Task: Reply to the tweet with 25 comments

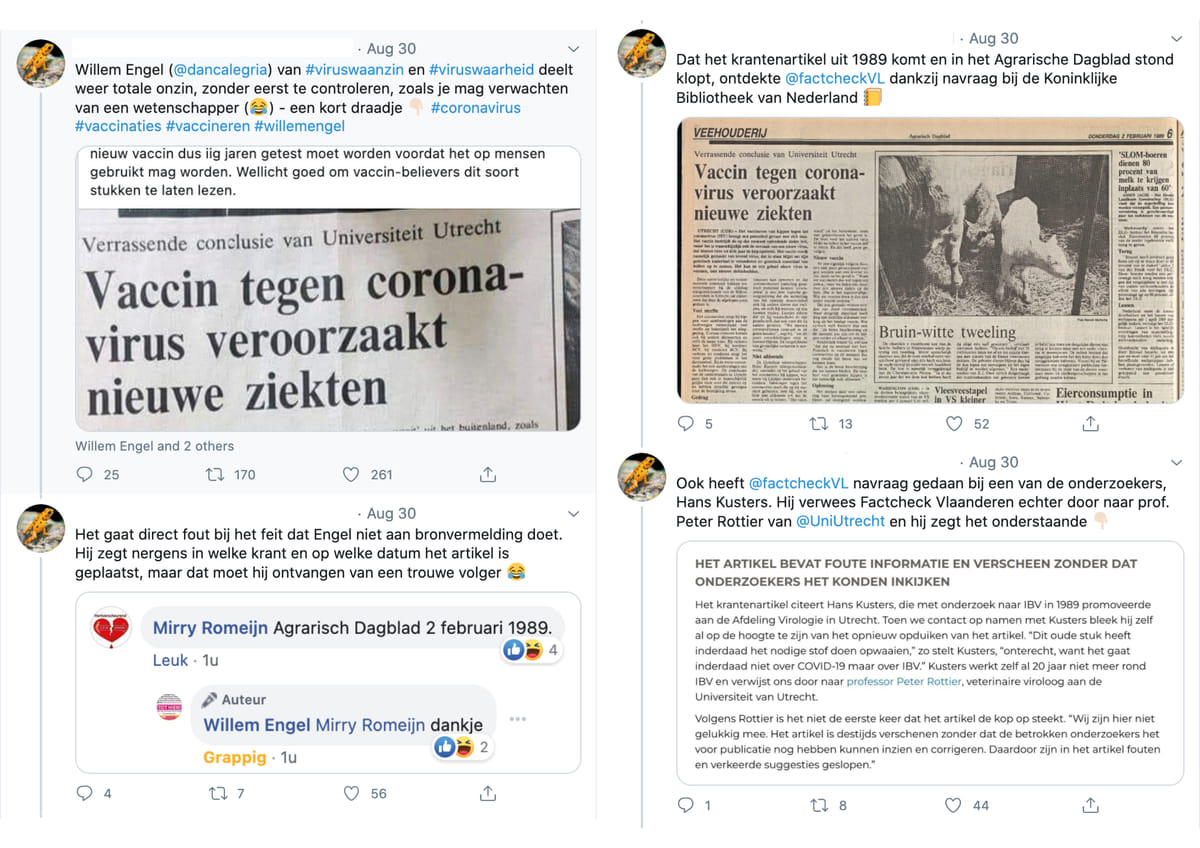Action: click(85, 474)
